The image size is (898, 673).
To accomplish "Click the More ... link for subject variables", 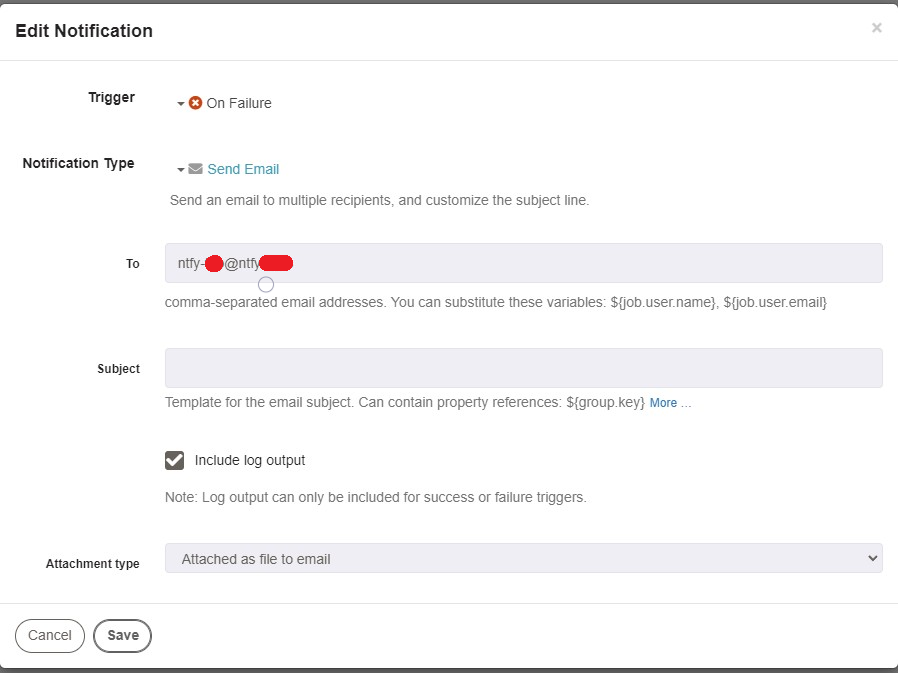I will pos(668,402).
